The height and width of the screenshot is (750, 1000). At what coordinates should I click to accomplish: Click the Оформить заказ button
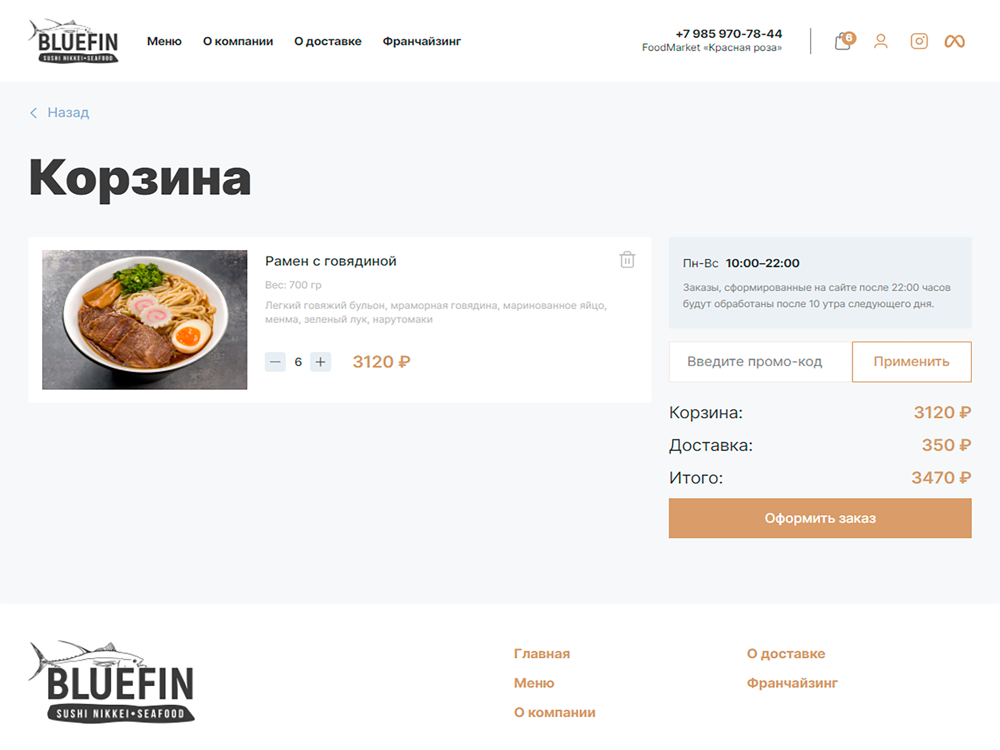coord(820,518)
